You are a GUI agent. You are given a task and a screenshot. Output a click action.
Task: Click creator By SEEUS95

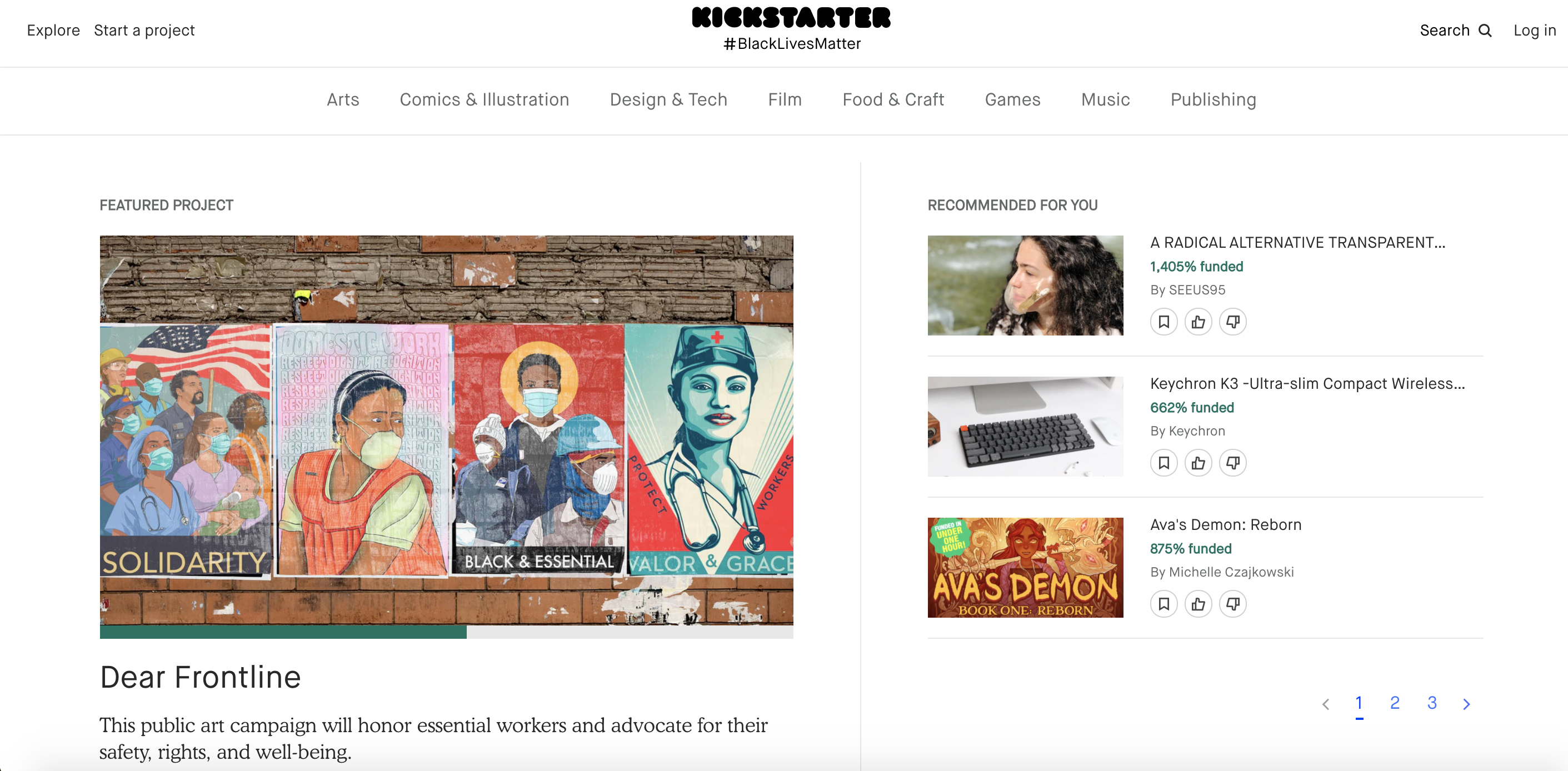1187,291
